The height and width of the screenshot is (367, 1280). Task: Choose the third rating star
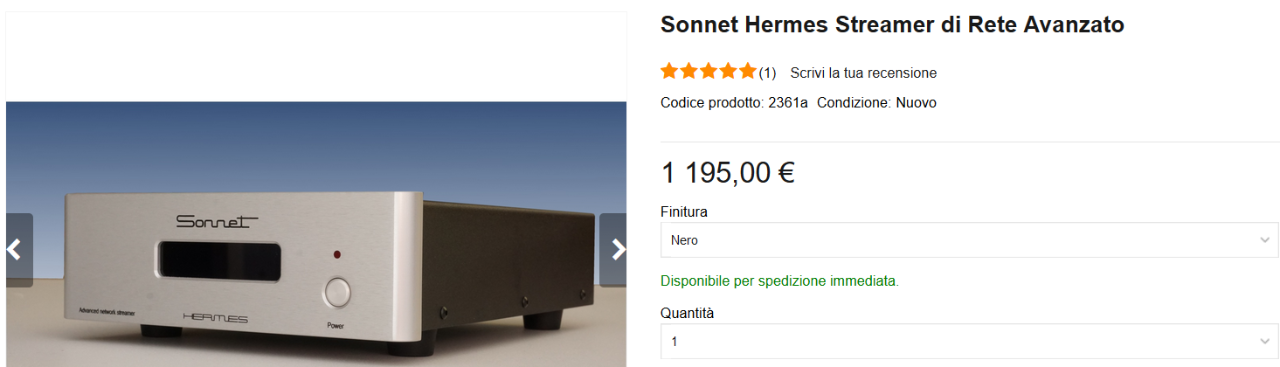point(709,71)
